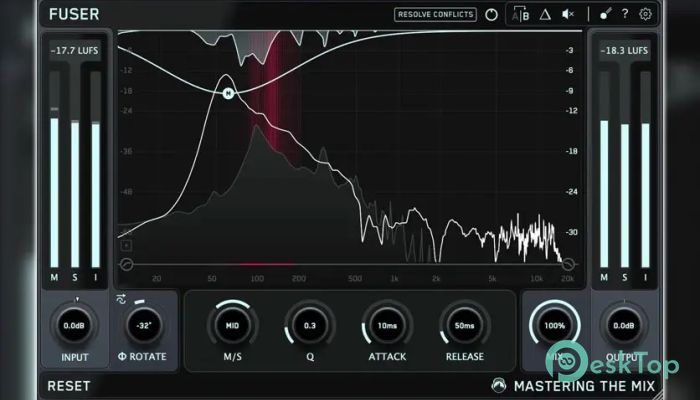Image resolution: width=700 pixels, height=400 pixels.
Task: Click the -17.7 LUFS input readout
Action: (x=75, y=50)
